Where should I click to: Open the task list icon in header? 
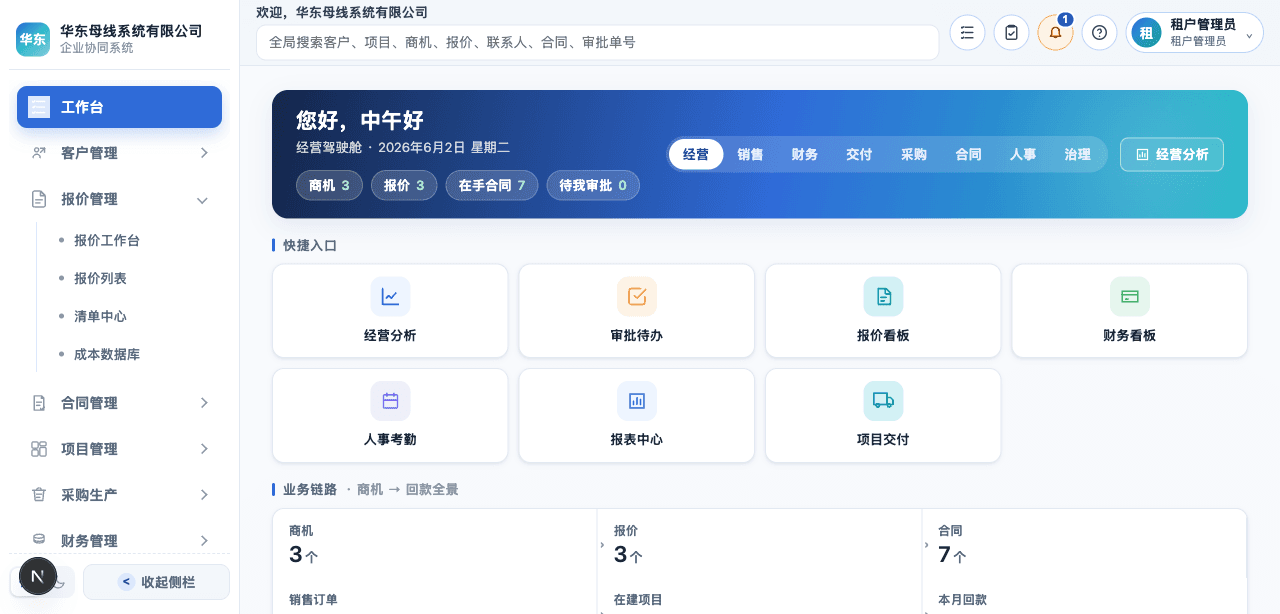click(967, 33)
